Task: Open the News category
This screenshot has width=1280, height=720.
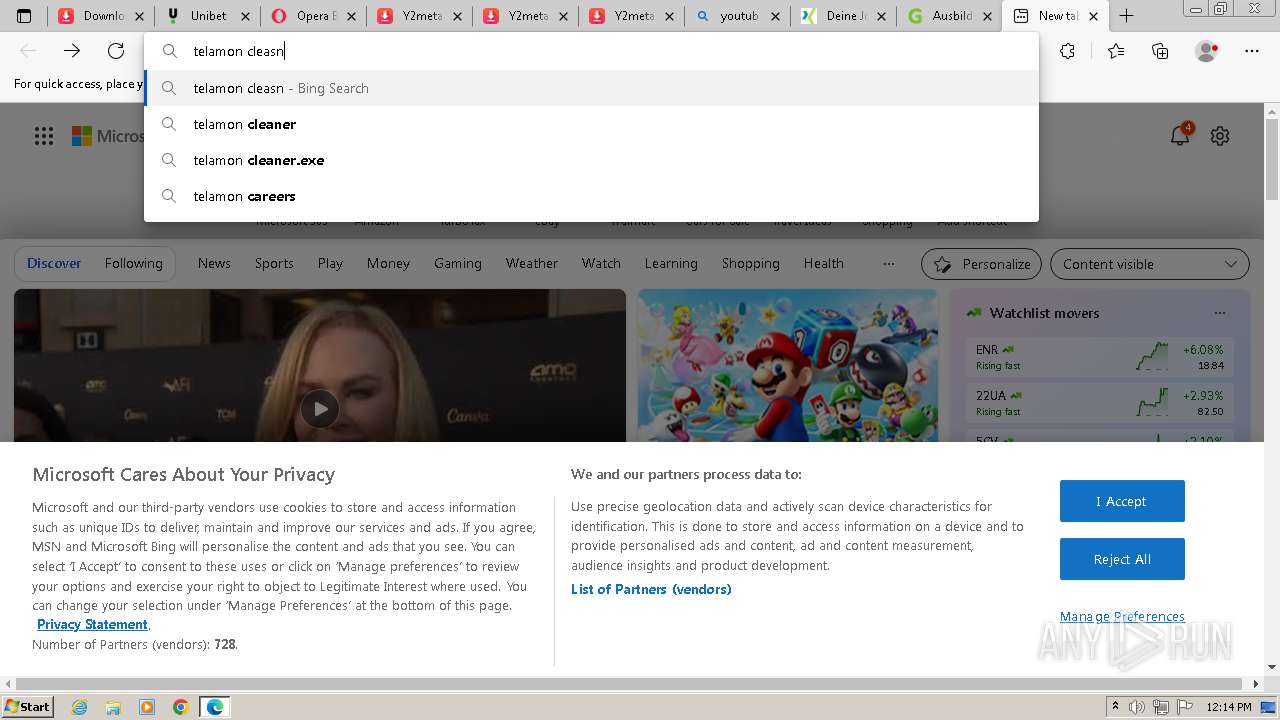Action: [214, 264]
